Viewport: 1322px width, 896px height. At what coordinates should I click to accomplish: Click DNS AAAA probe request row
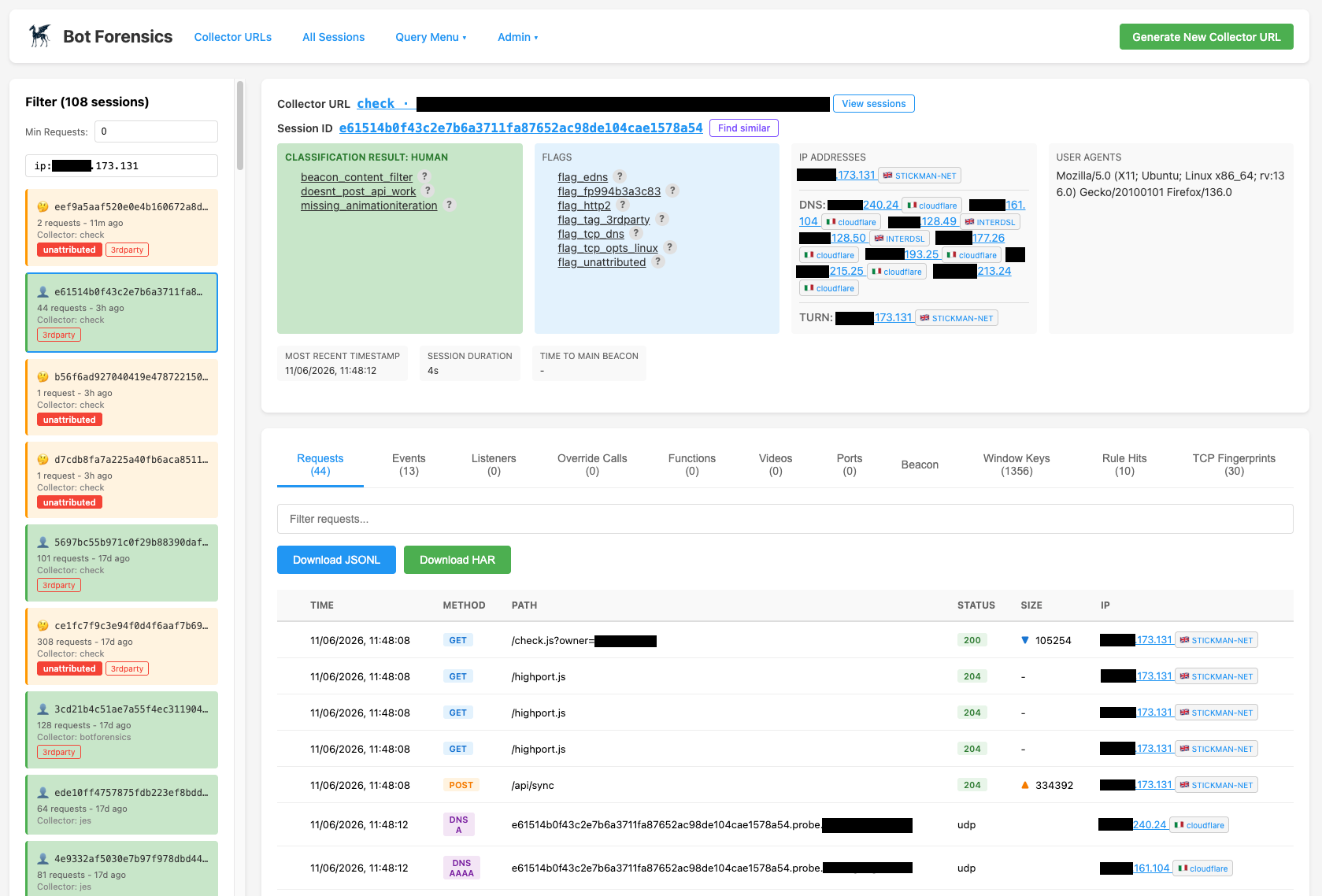785,868
